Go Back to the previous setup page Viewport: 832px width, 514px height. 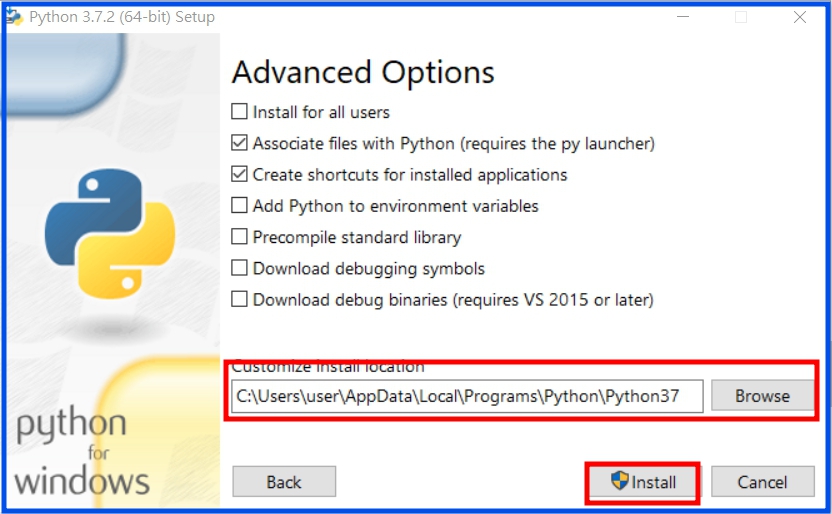[284, 482]
